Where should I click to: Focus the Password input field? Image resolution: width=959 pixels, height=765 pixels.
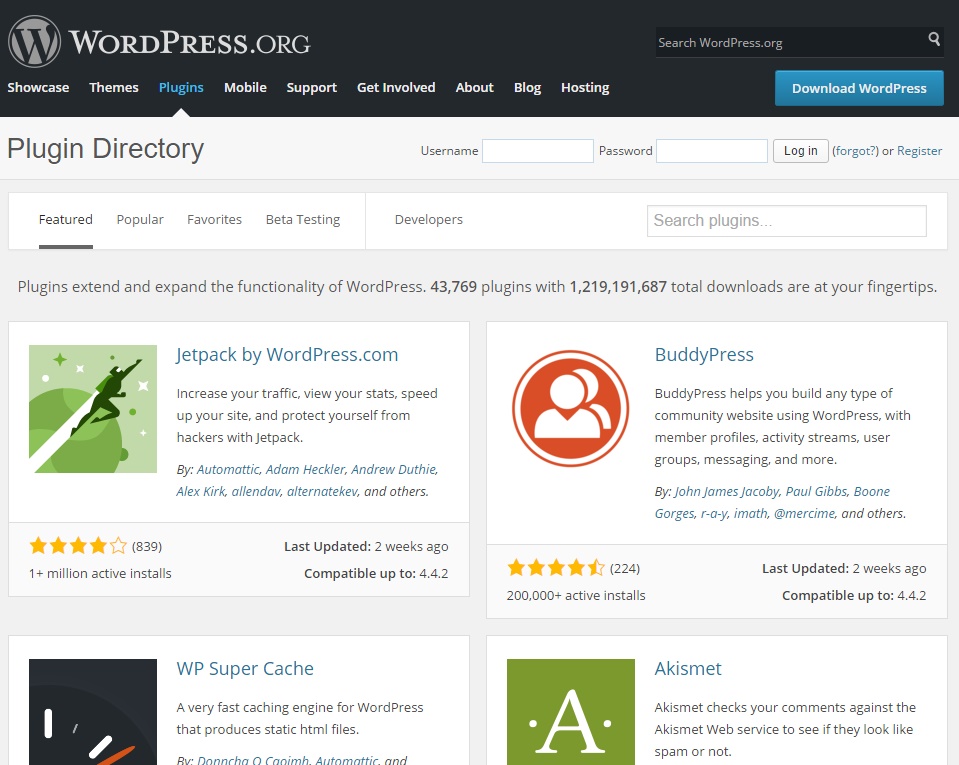[712, 150]
